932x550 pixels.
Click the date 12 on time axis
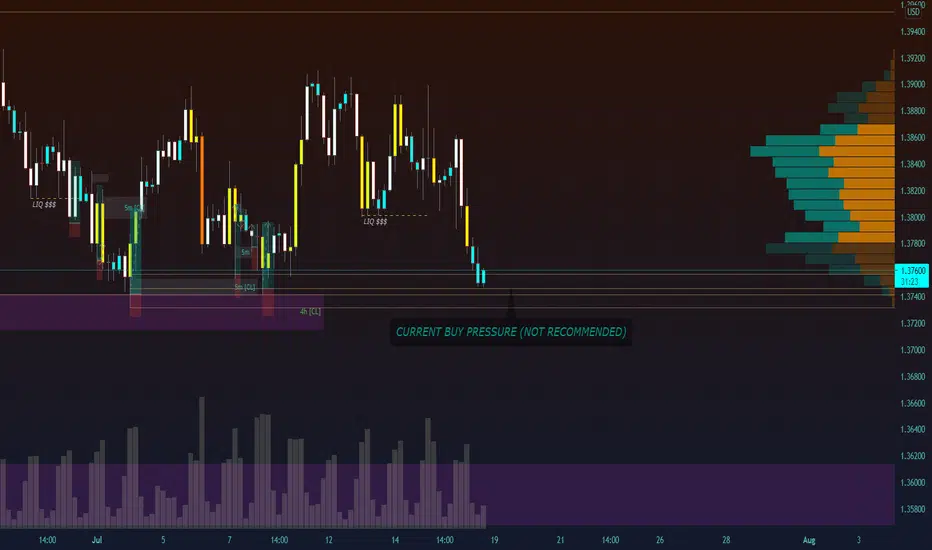[x=329, y=540]
